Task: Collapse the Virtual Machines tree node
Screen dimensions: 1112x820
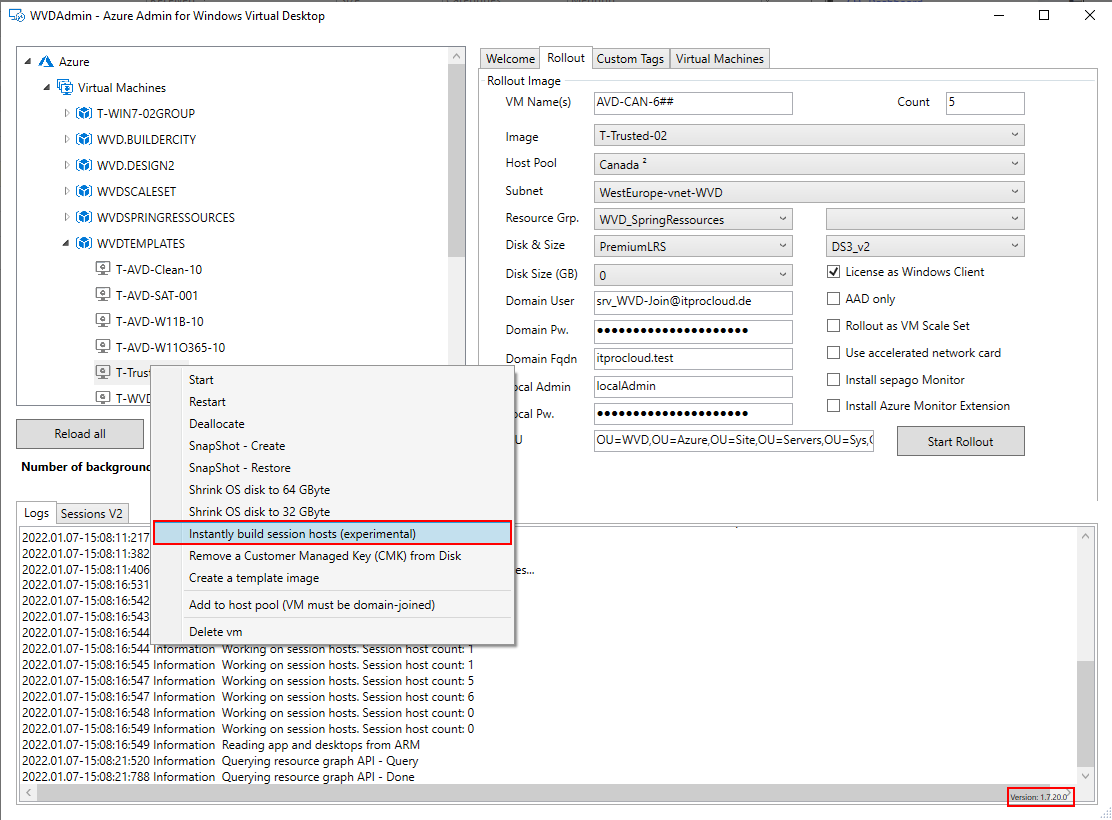Action: coord(47,87)
